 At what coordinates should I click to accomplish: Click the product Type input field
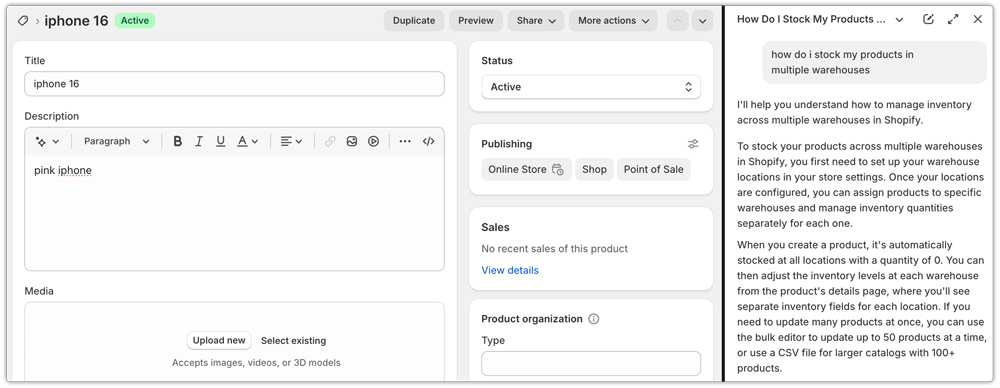point(591,363)
